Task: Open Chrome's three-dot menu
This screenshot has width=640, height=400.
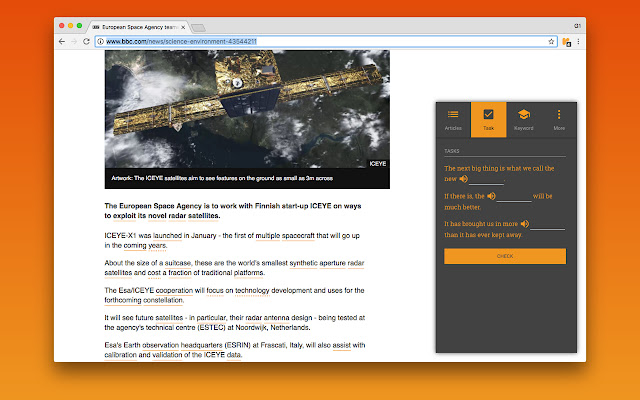Action: coord(578,41)
